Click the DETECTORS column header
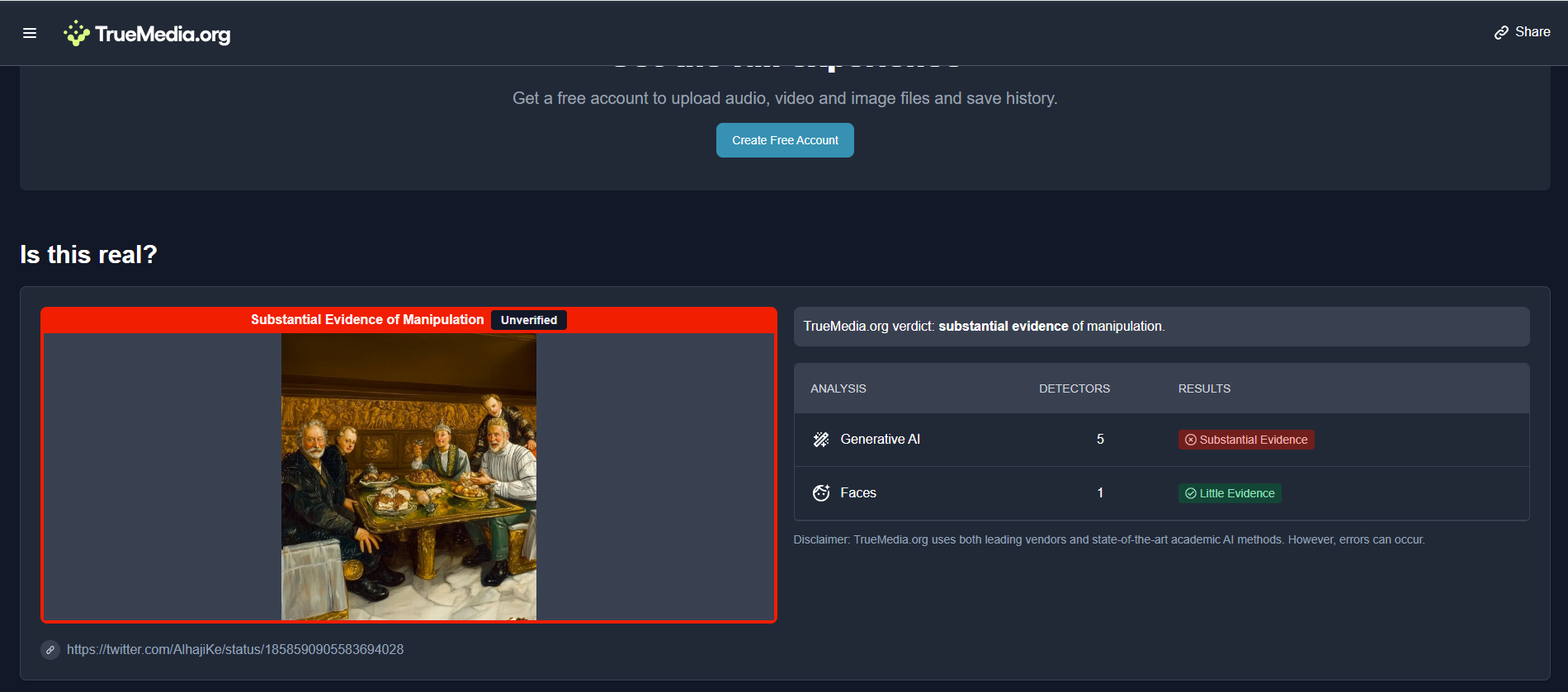 [x=1074, y=388]
